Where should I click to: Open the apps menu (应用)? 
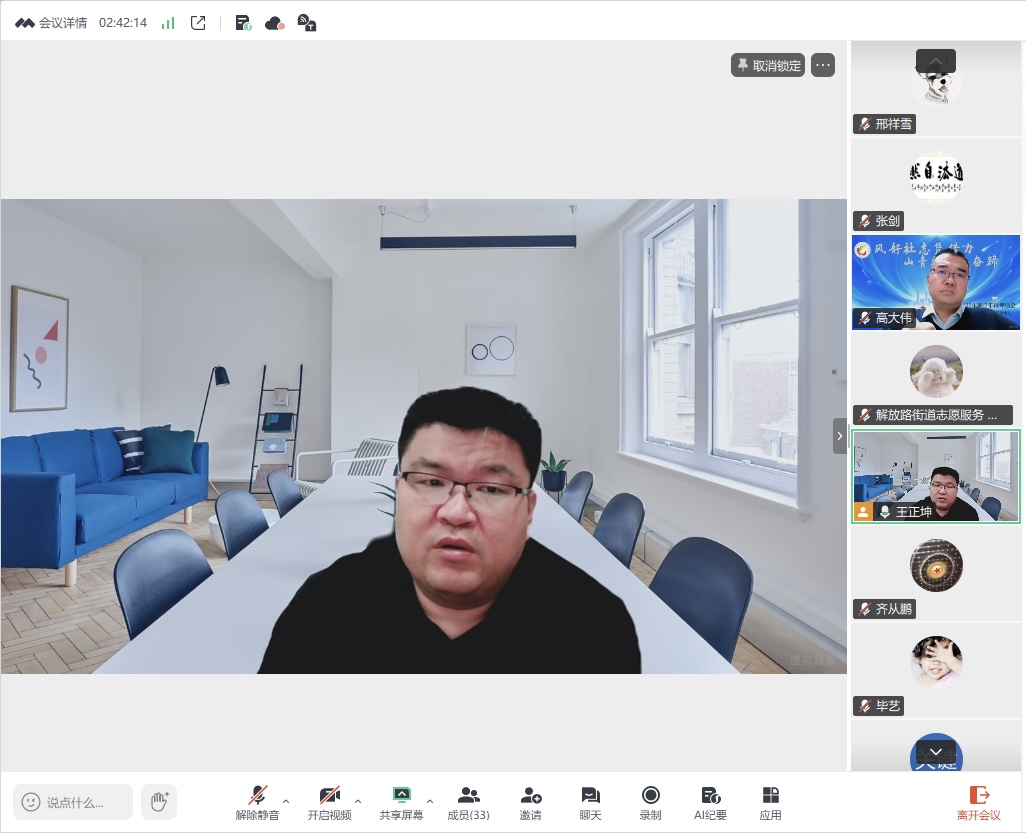coord(770,801)
